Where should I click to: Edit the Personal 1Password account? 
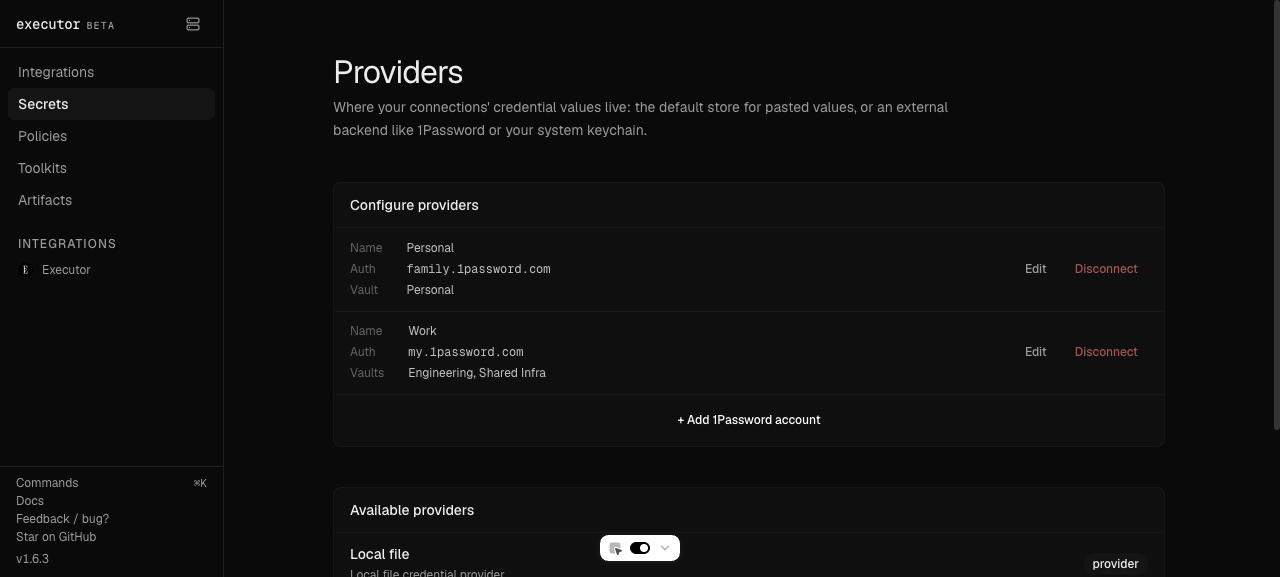[x=1035, y=269]
